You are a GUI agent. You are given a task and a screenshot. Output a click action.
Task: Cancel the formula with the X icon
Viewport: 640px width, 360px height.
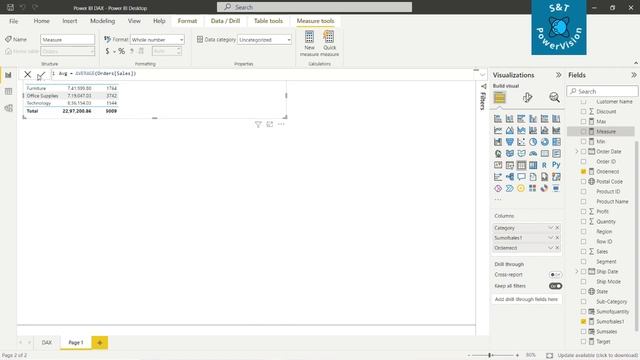[27, 74]
